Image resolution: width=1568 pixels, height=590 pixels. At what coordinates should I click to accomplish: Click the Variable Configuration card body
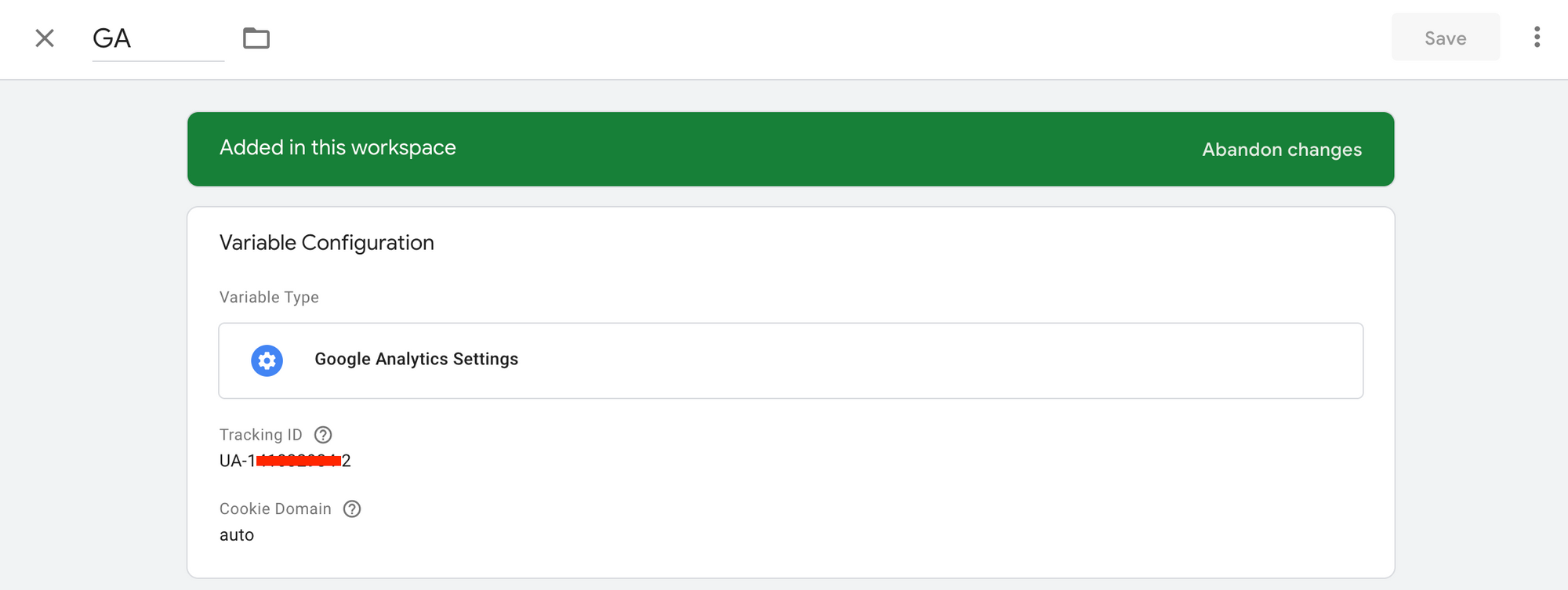(790, 393)
